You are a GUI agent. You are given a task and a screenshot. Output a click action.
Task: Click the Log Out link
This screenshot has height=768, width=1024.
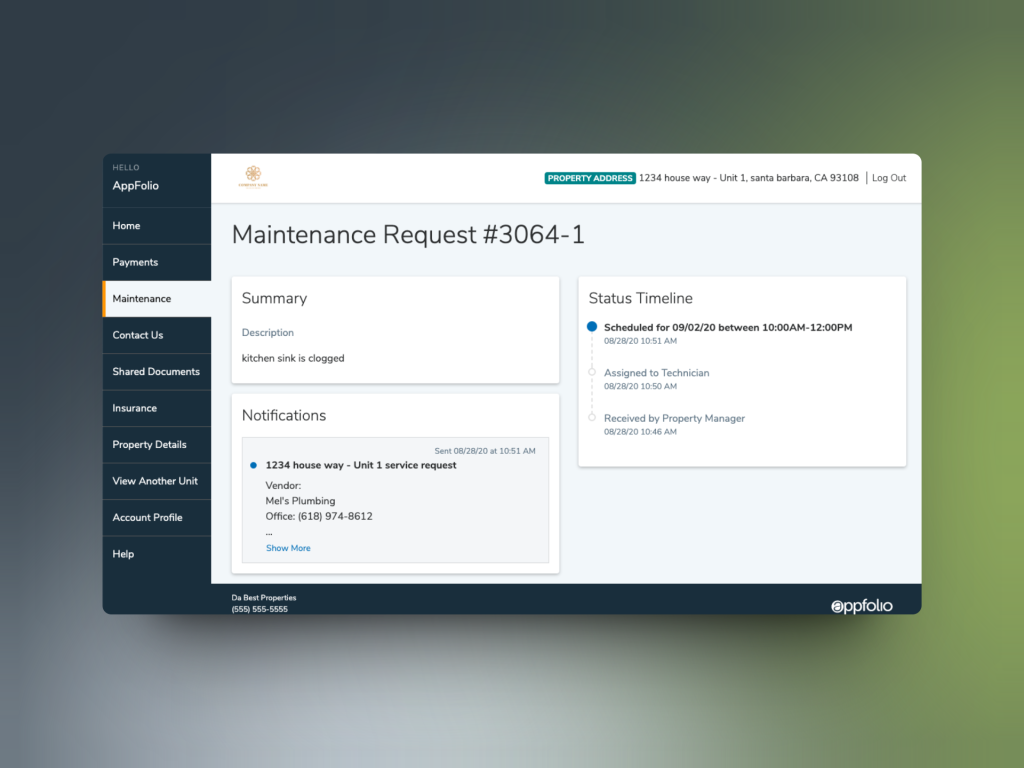pyautogui.click(x=888, y=178)
